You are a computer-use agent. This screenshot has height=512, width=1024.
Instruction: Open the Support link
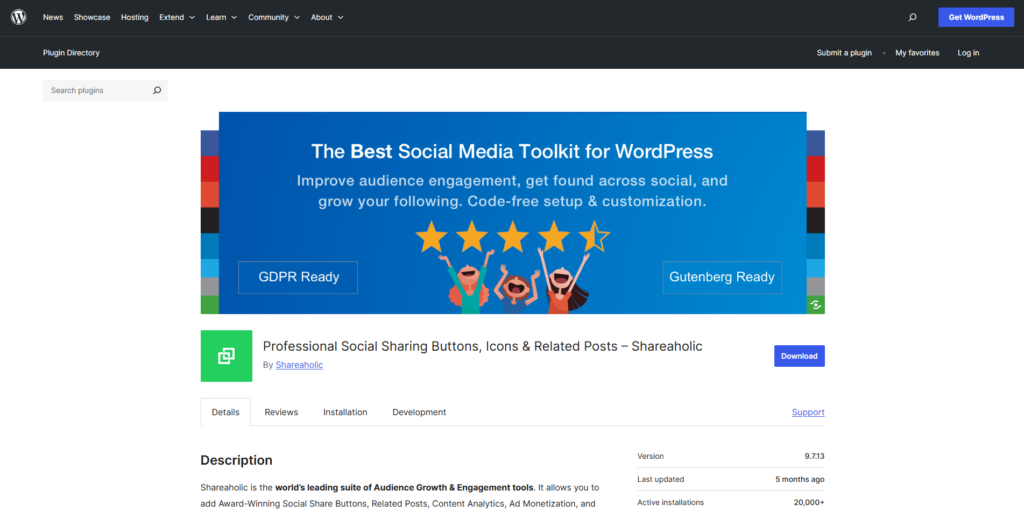tap(808, 412)
